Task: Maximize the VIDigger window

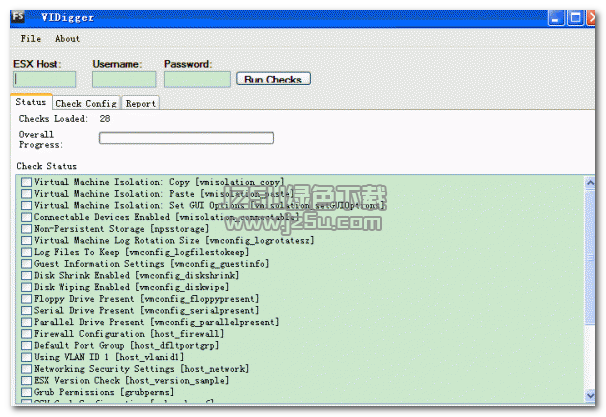Action: (575, 18)
